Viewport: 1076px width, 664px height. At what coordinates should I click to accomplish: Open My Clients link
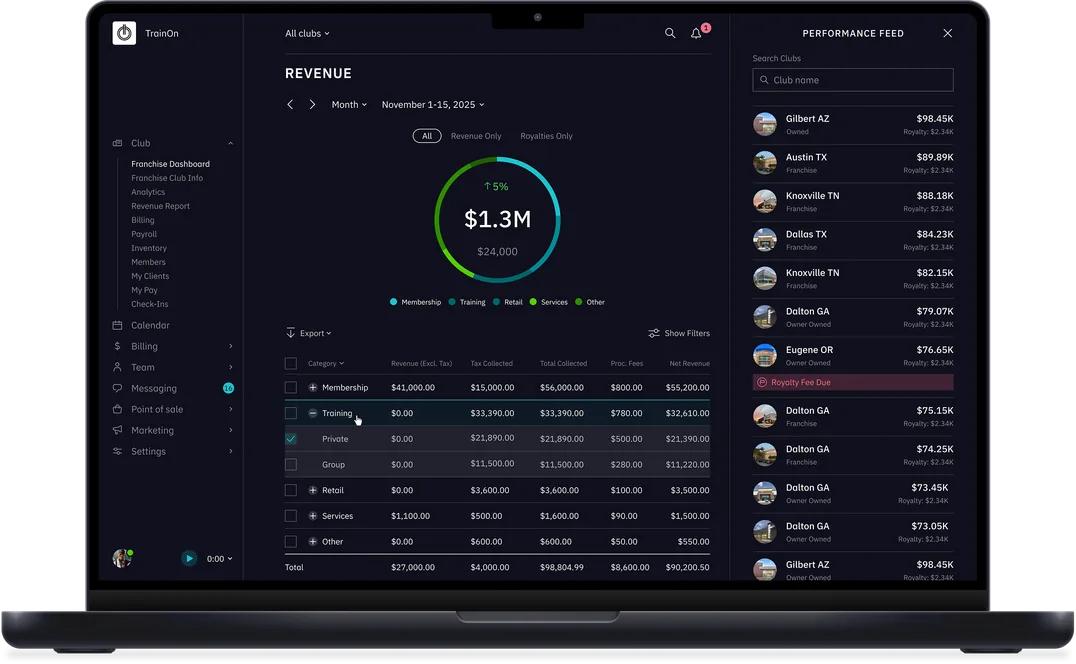coord(150,276)
